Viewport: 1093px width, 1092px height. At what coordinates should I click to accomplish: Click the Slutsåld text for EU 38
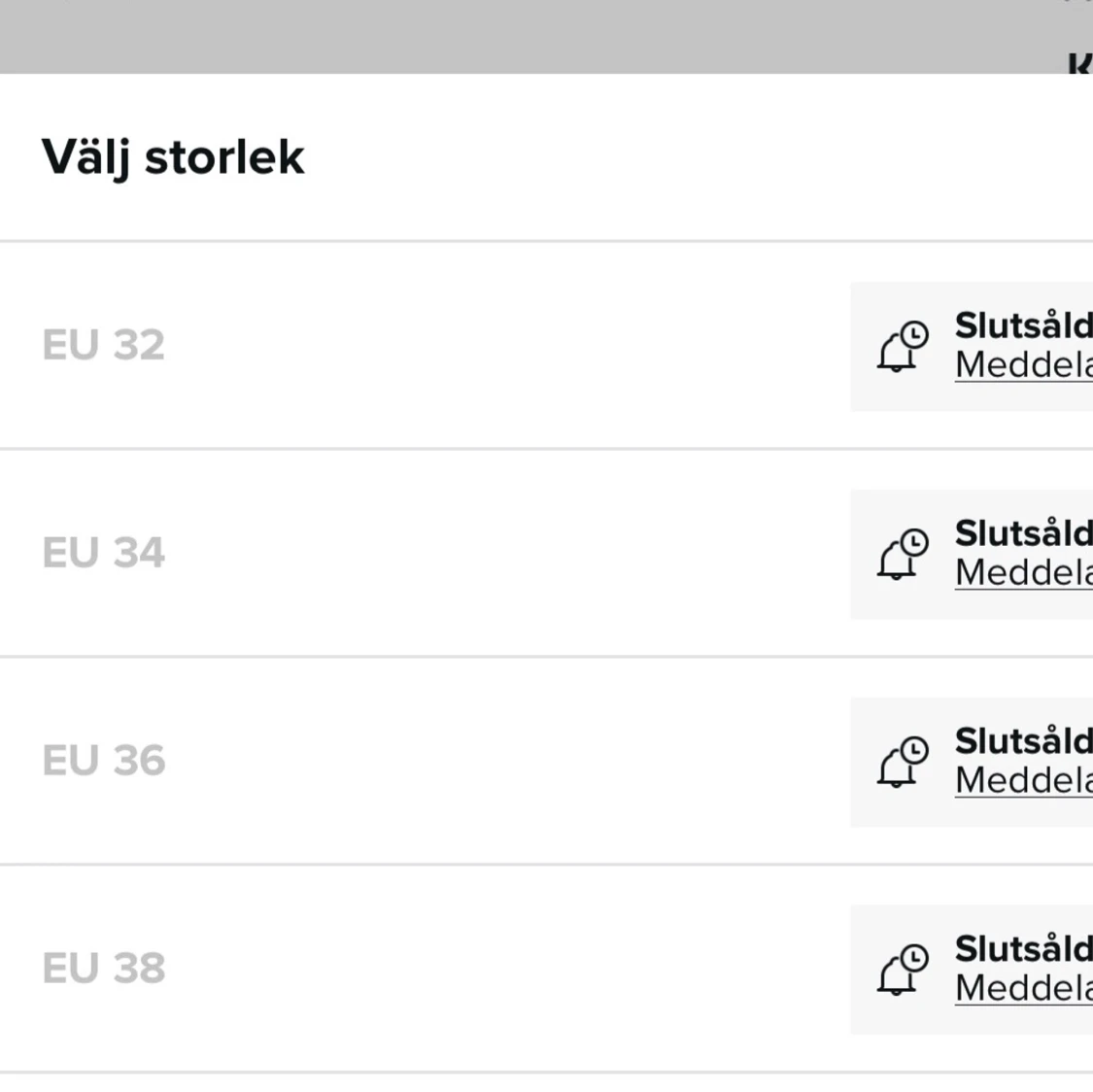(1023, 948)
